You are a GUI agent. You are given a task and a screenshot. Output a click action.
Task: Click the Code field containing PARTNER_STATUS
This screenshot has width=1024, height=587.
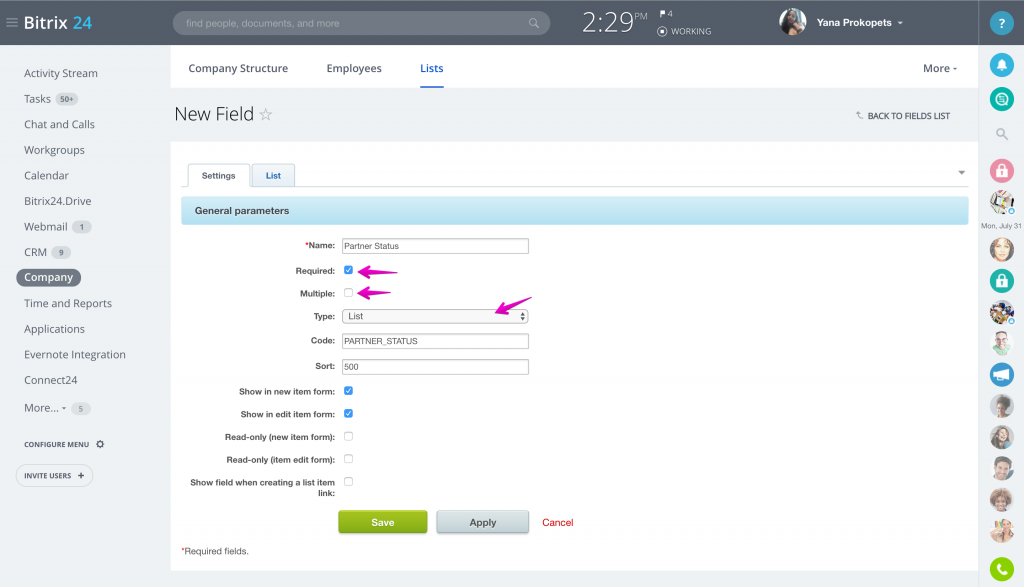point(435,341)
